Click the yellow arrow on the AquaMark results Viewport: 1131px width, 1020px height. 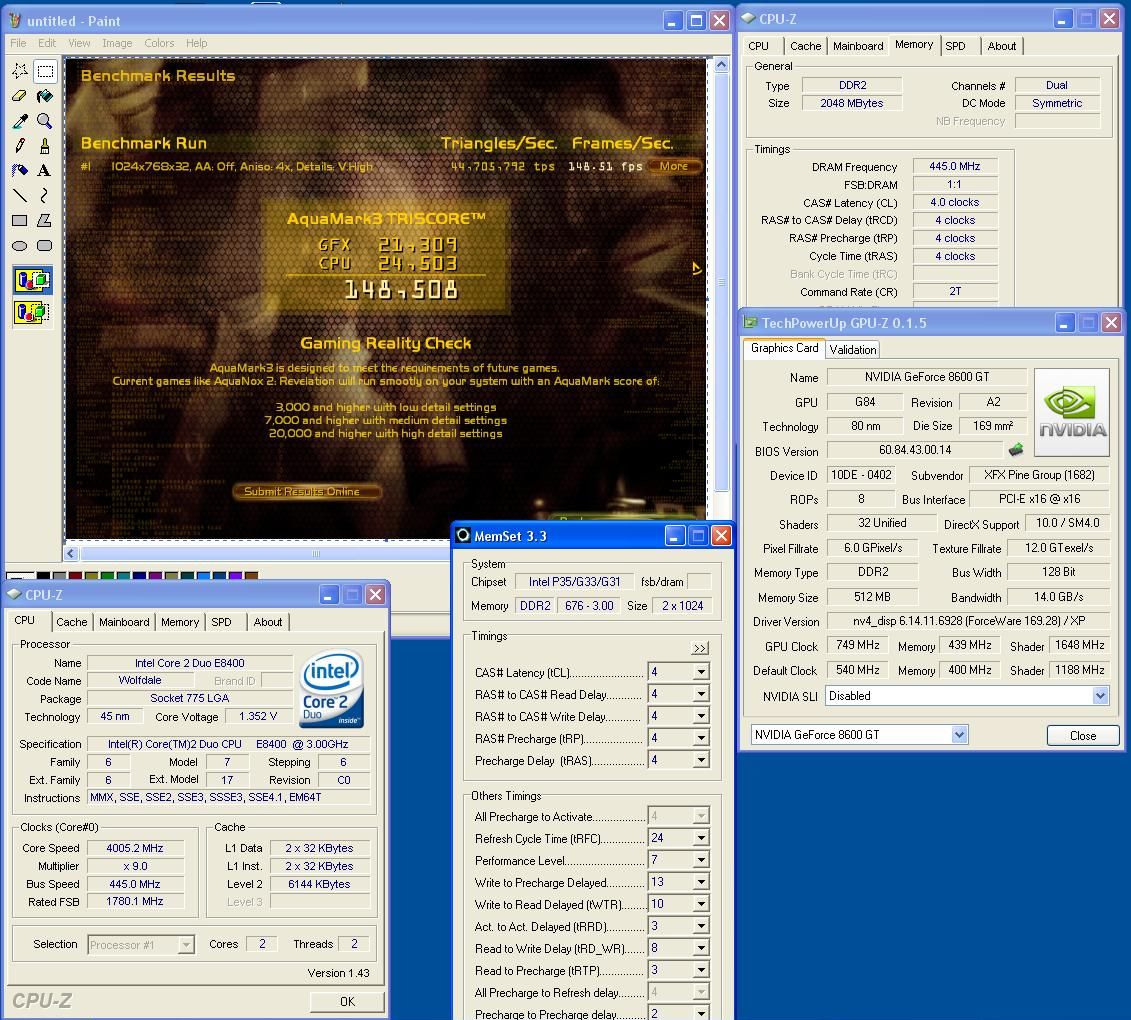(696, 268)
